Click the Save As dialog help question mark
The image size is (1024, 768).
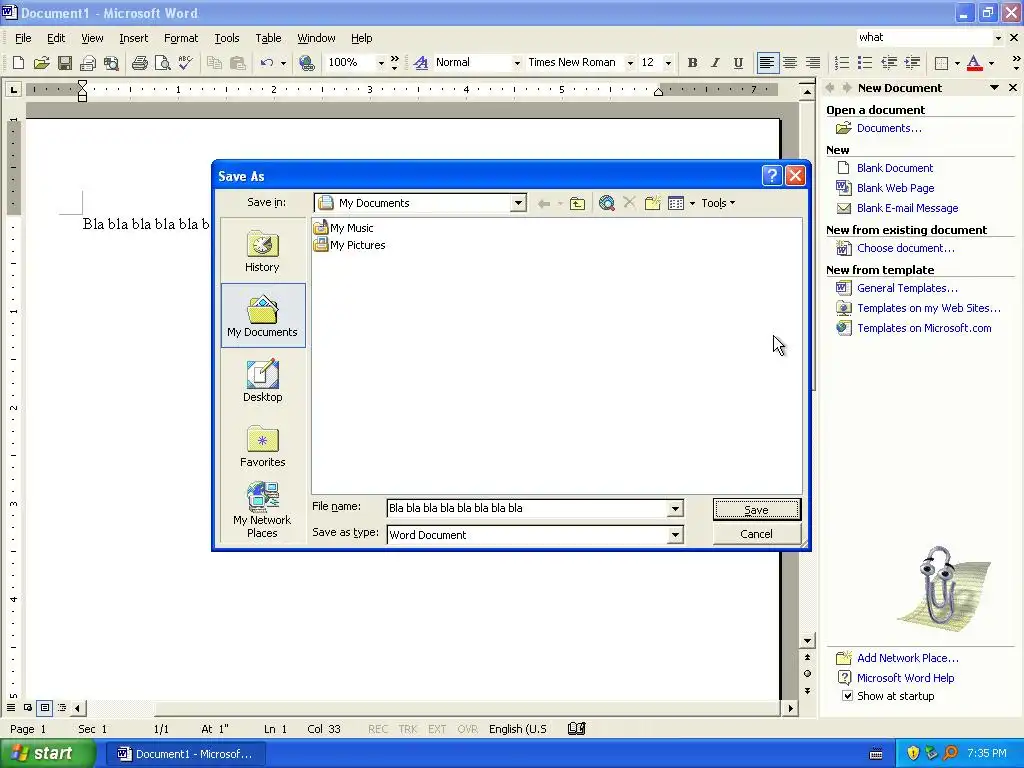[772, 175]
